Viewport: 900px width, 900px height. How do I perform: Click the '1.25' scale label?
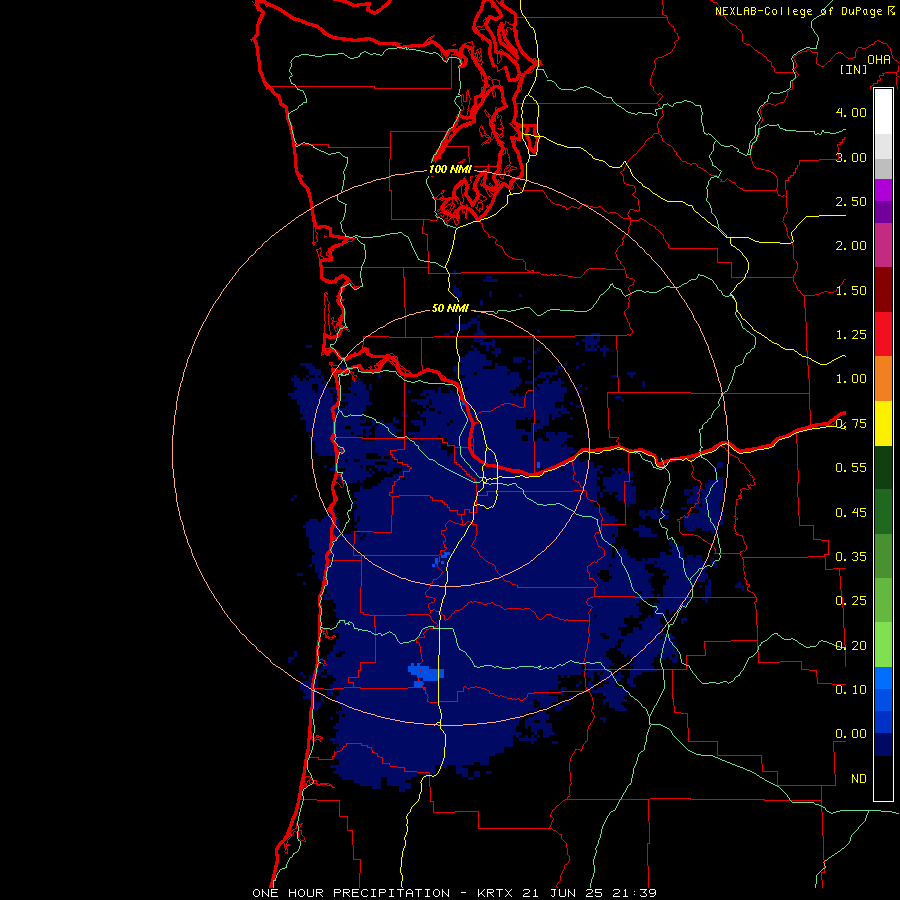pos(851,335)
